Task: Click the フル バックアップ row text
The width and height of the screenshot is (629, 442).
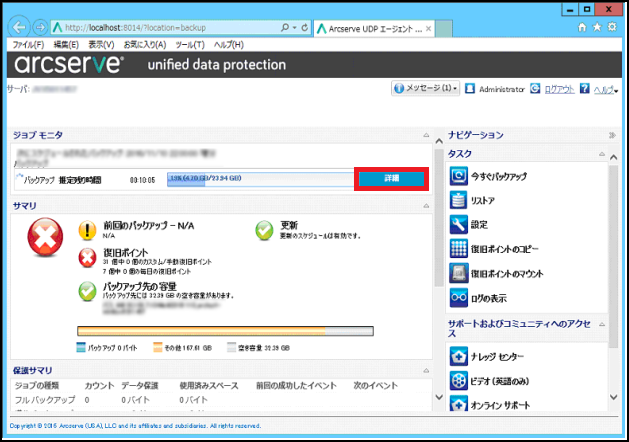Action: [45, 400]
